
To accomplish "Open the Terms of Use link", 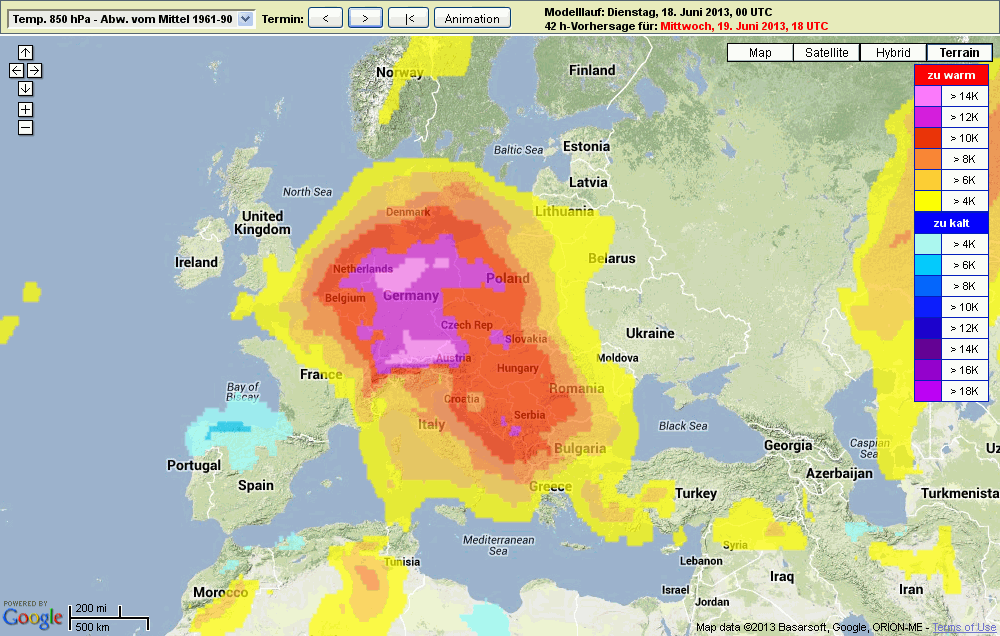I will tap(964, 627).
